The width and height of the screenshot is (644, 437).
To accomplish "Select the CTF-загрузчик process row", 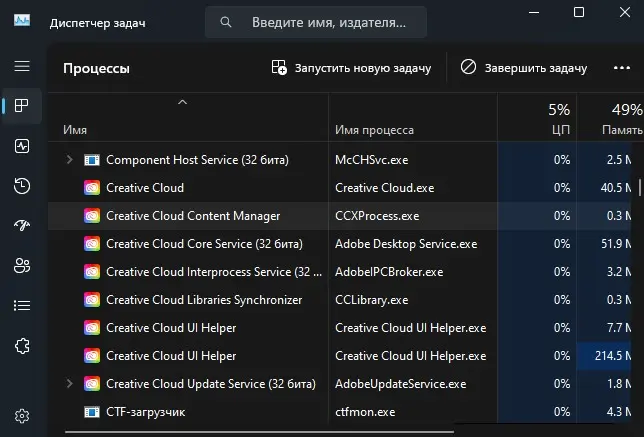I will pos(145,411).
